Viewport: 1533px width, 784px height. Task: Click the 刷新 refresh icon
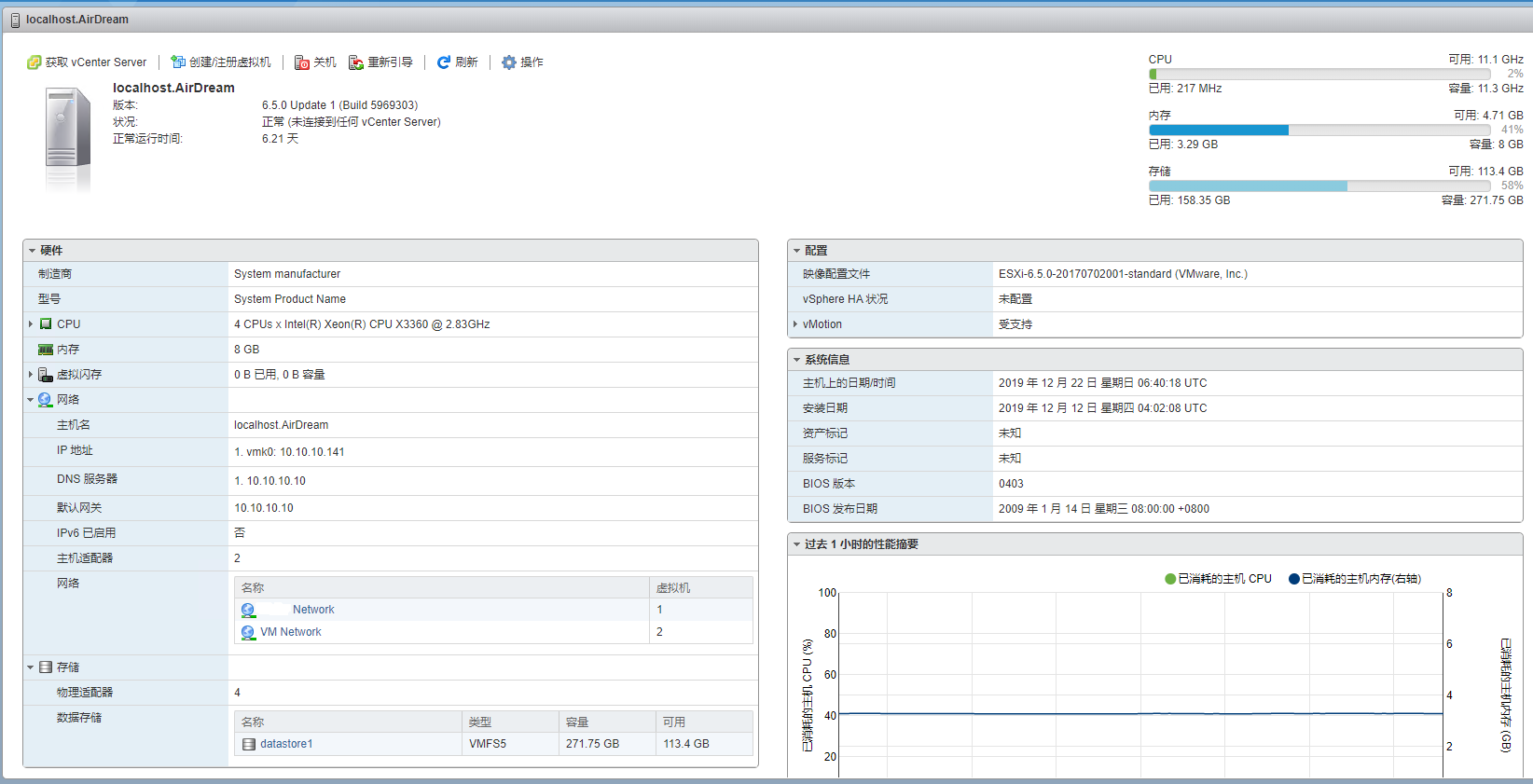[x=444, y=62]
